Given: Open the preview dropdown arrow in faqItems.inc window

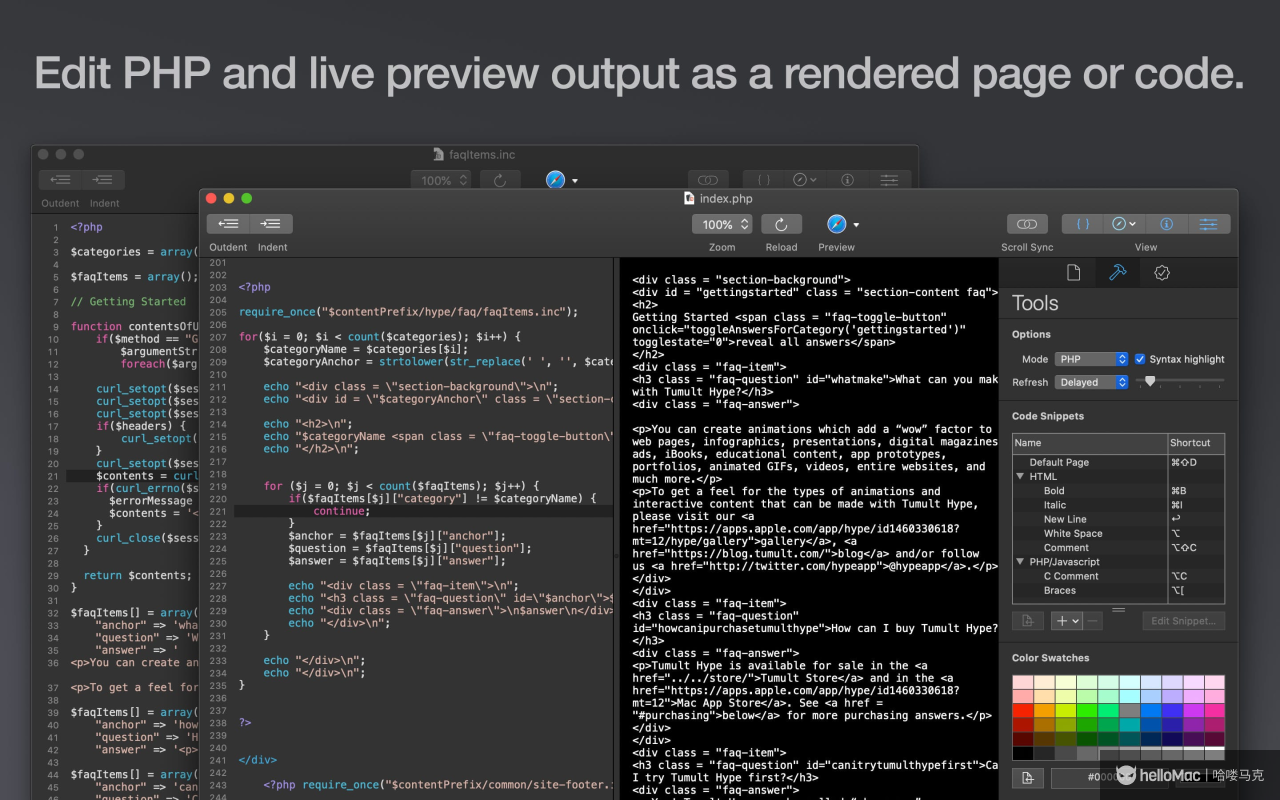Looking at the screenshot, I should 574,181.
